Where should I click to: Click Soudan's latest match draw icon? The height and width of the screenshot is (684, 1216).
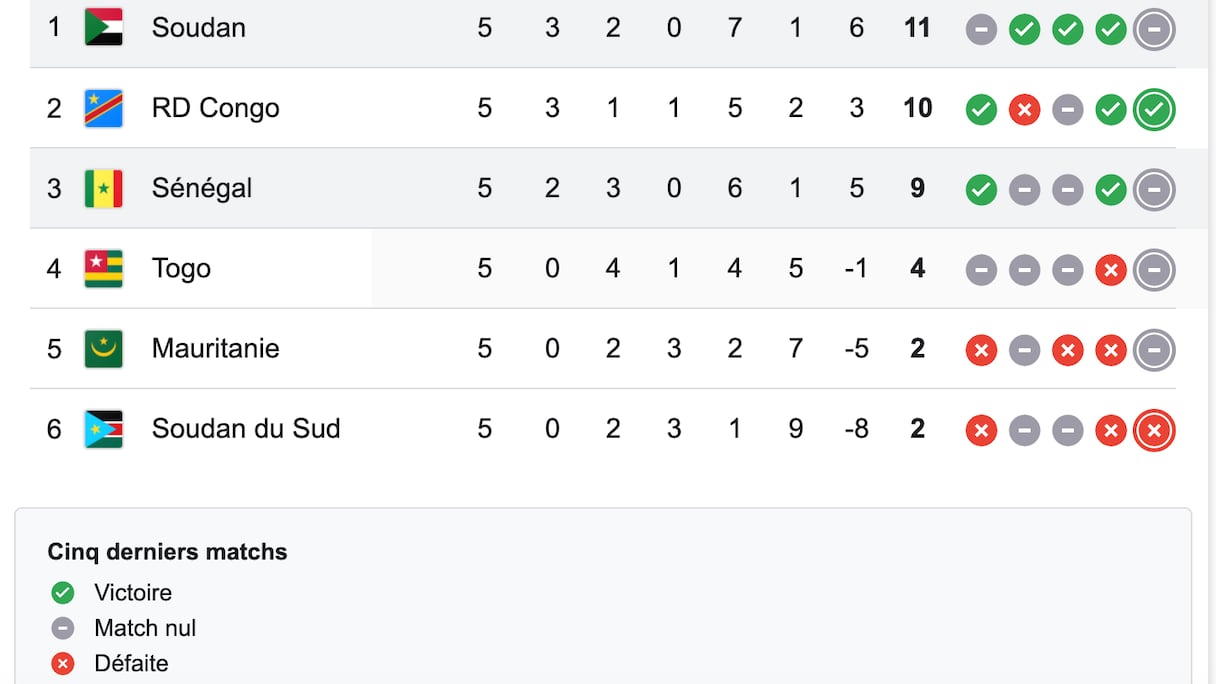click(x=1154, y=30)
